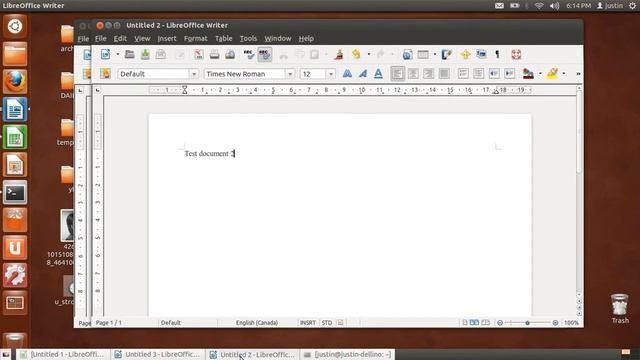Open the font size 12 dropdown
Image resolution: width=640 pixels, height=360 pixels.
pyautogui.click(x=331, y=74)
